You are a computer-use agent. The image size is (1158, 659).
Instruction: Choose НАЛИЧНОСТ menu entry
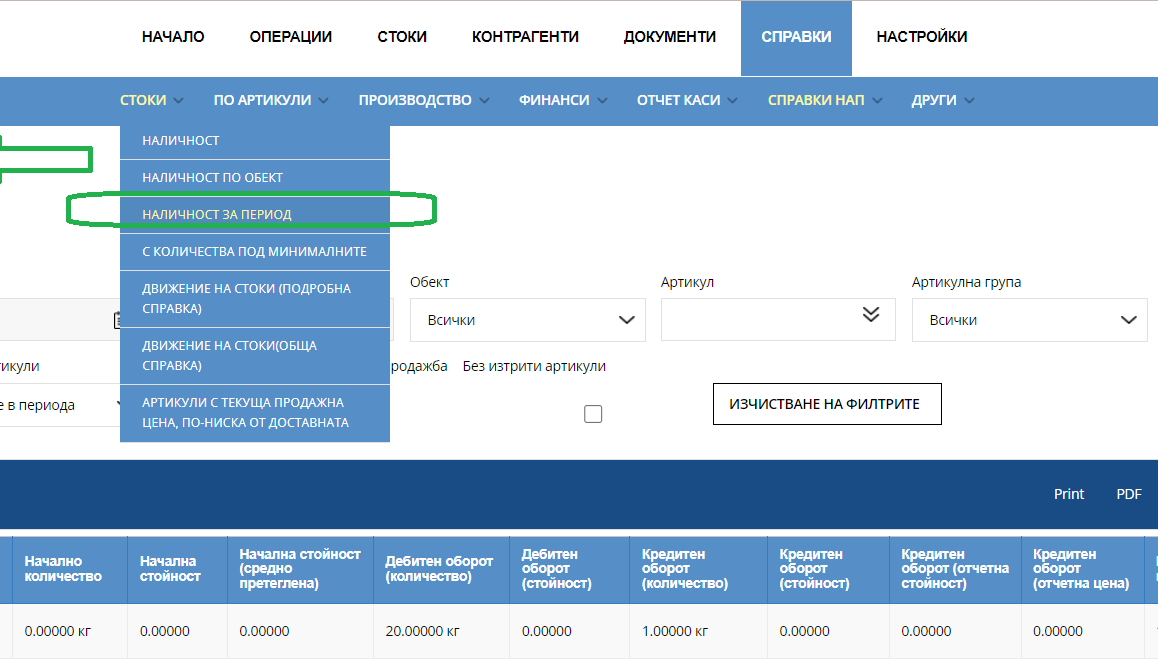(255, 140)
